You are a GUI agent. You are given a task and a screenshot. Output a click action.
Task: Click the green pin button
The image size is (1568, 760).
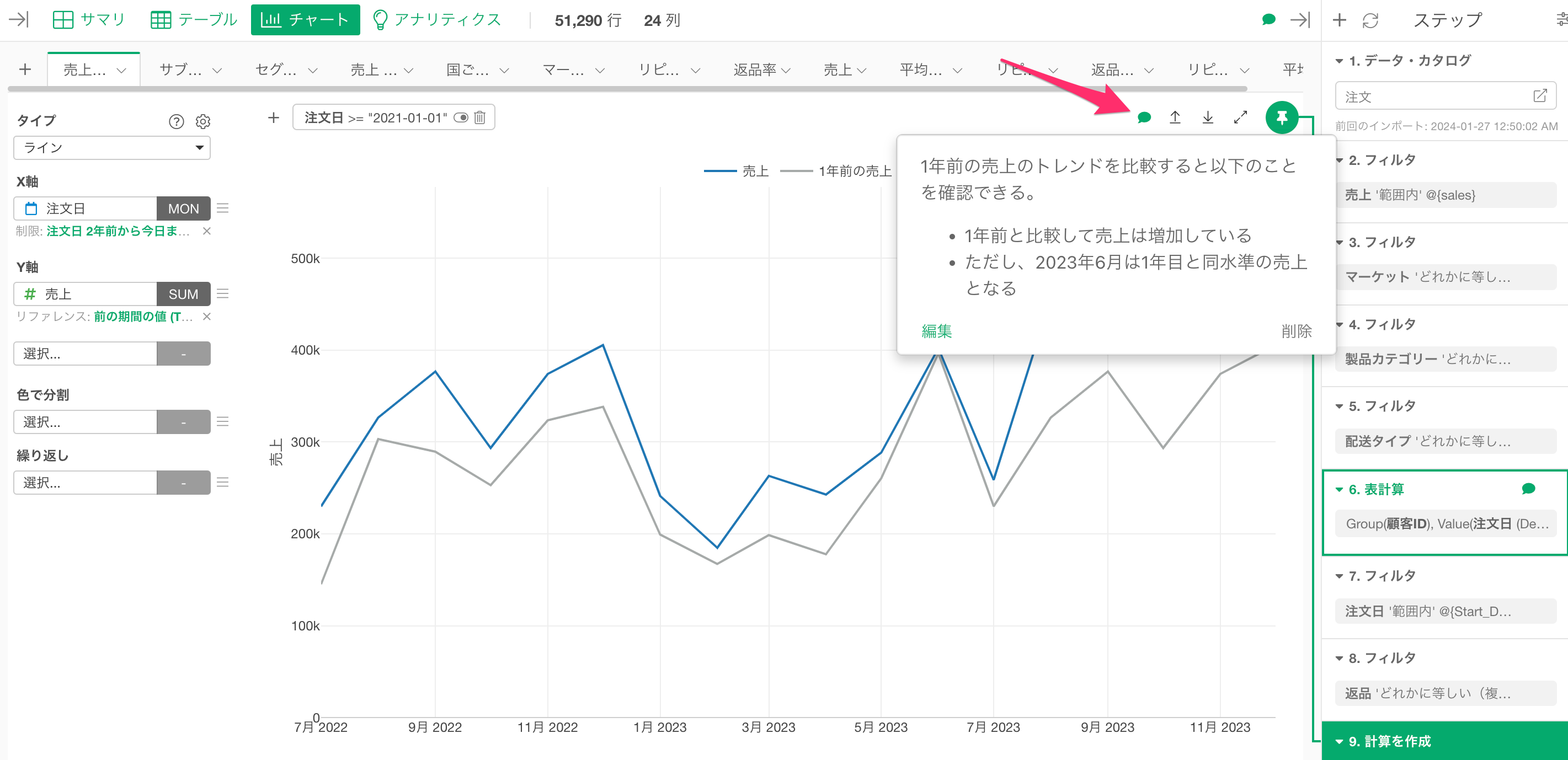(x=1282, y=117)
